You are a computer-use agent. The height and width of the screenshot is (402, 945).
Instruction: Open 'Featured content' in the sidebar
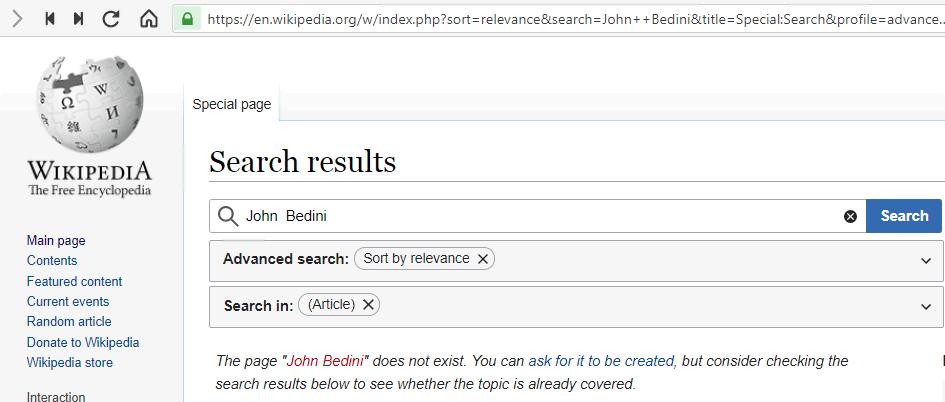pyautogui.click(x=74, y=281)
